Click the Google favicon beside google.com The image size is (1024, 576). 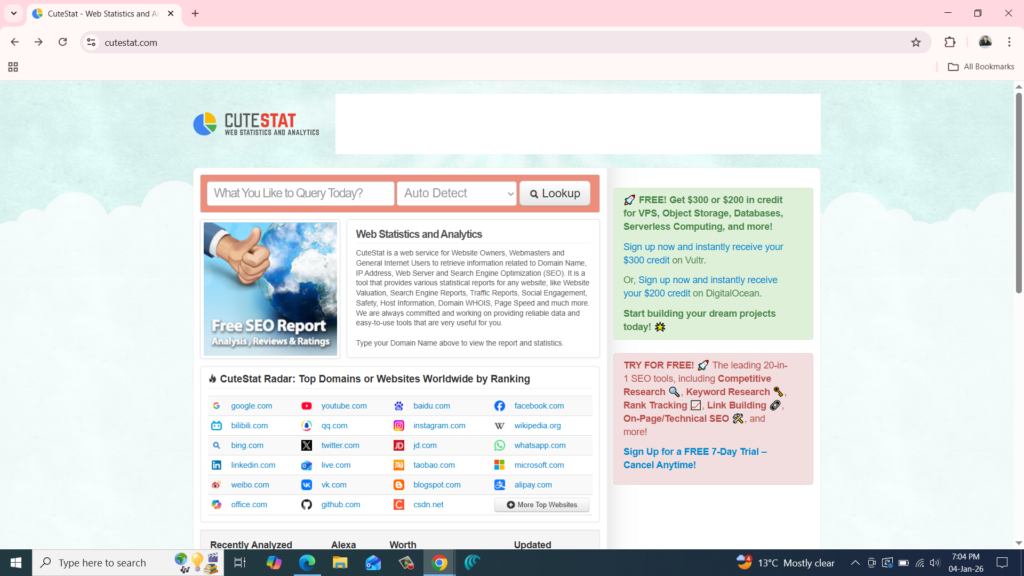[215, 405]
